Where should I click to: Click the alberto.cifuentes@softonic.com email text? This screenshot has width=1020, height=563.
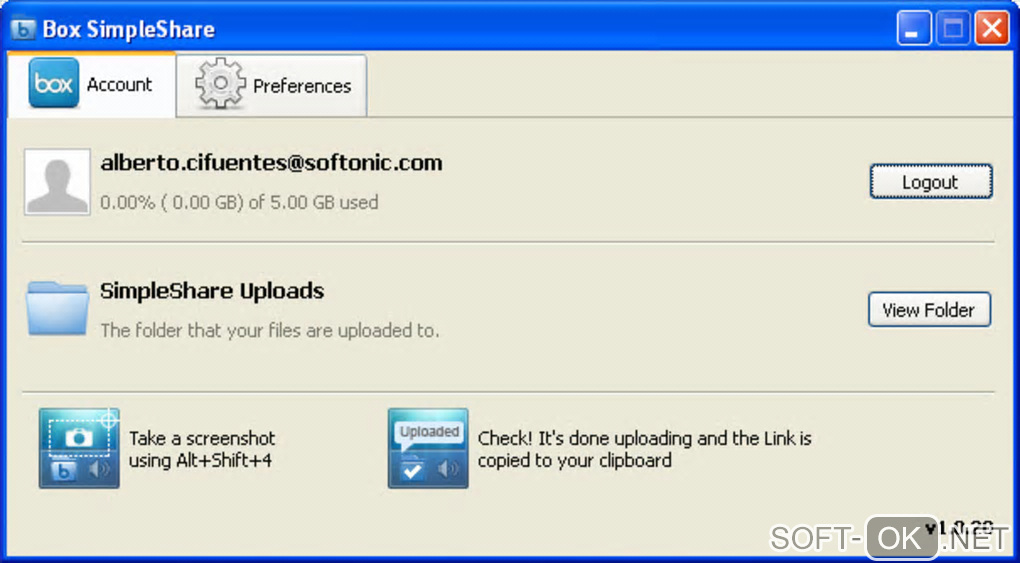[271, 163]
